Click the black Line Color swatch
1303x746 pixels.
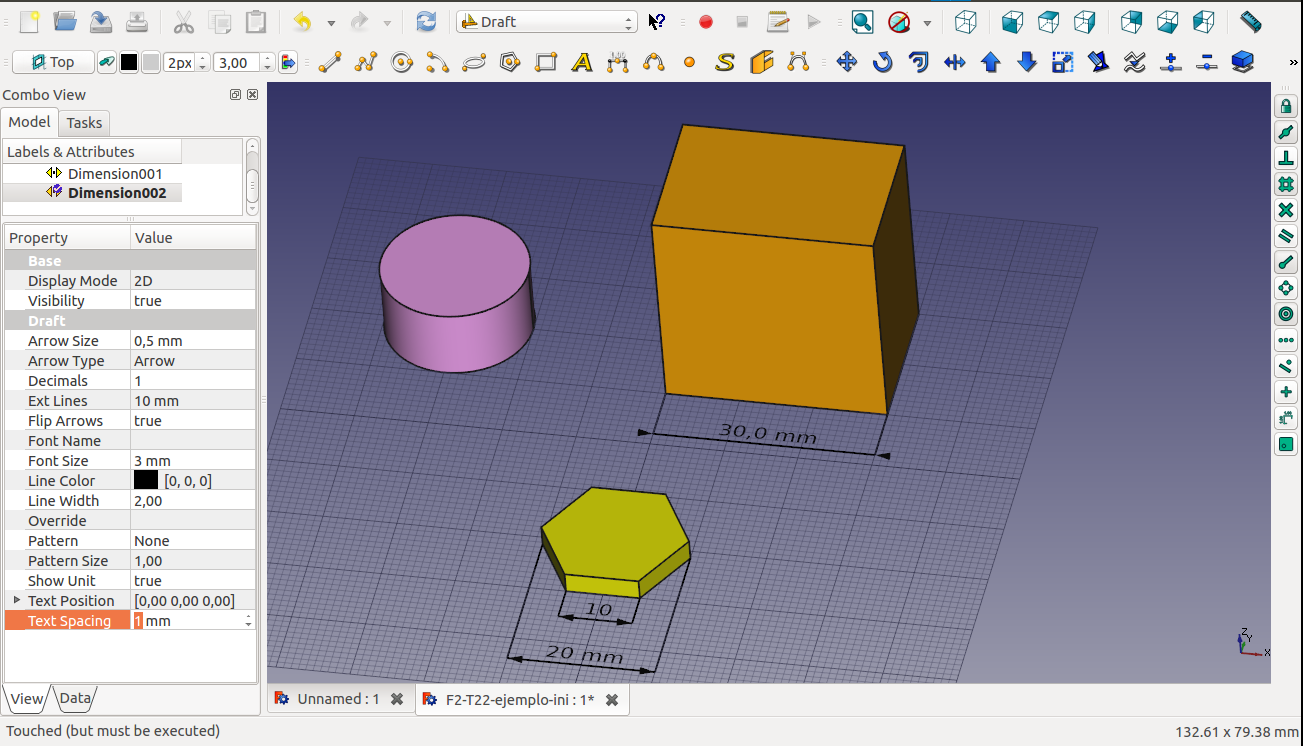coord(146,481)
